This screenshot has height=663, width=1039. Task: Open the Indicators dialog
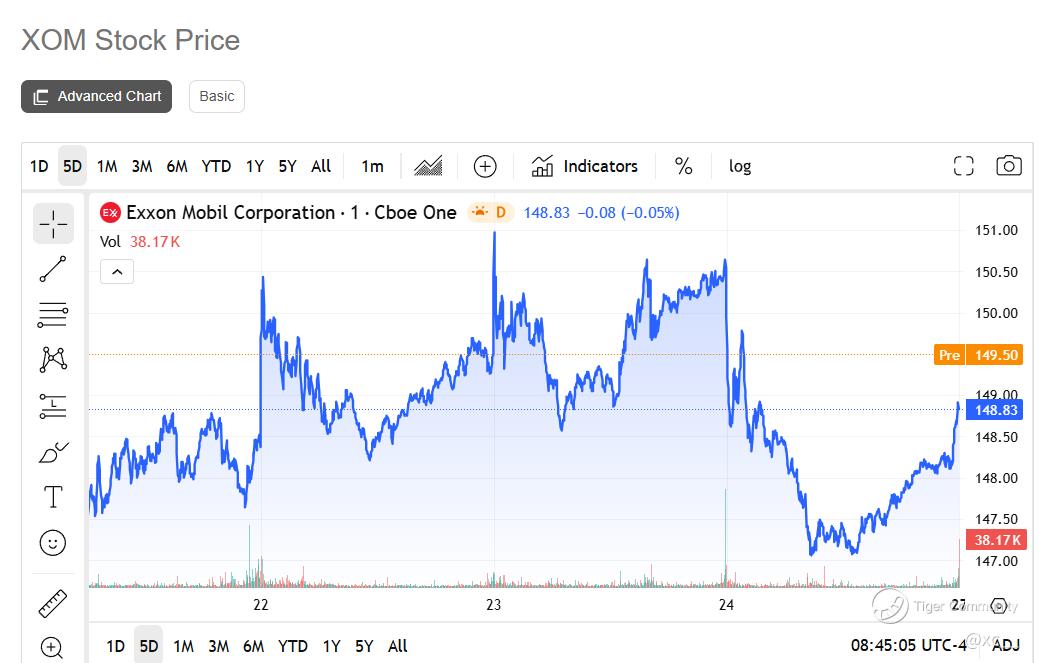(585, 166)
